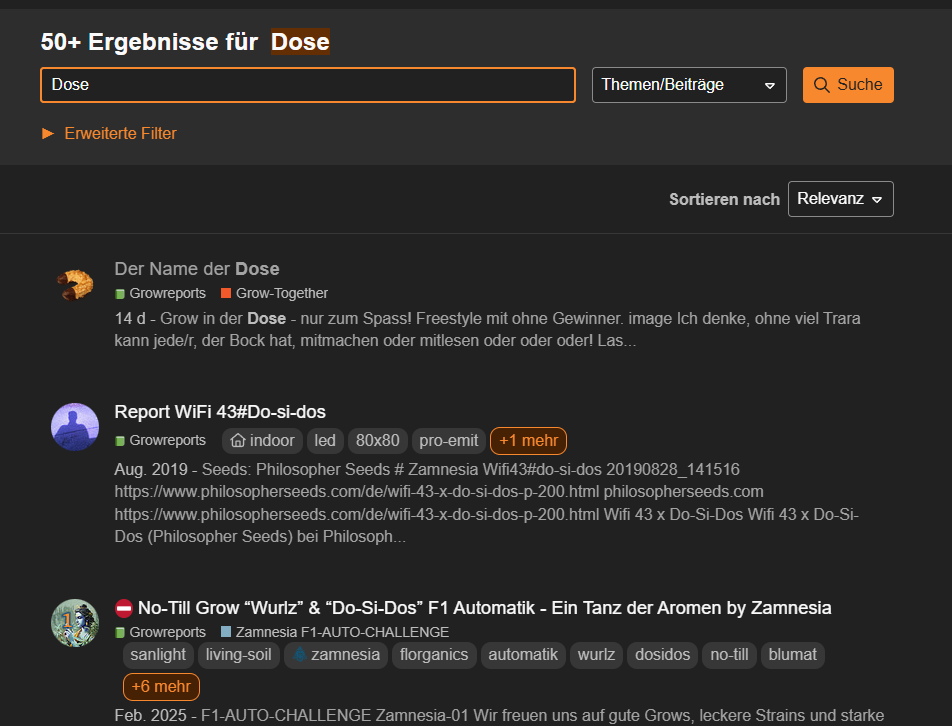952x726 pixels.
Task: Open the purple silhouette user avatar
Action: coord(75,427)
